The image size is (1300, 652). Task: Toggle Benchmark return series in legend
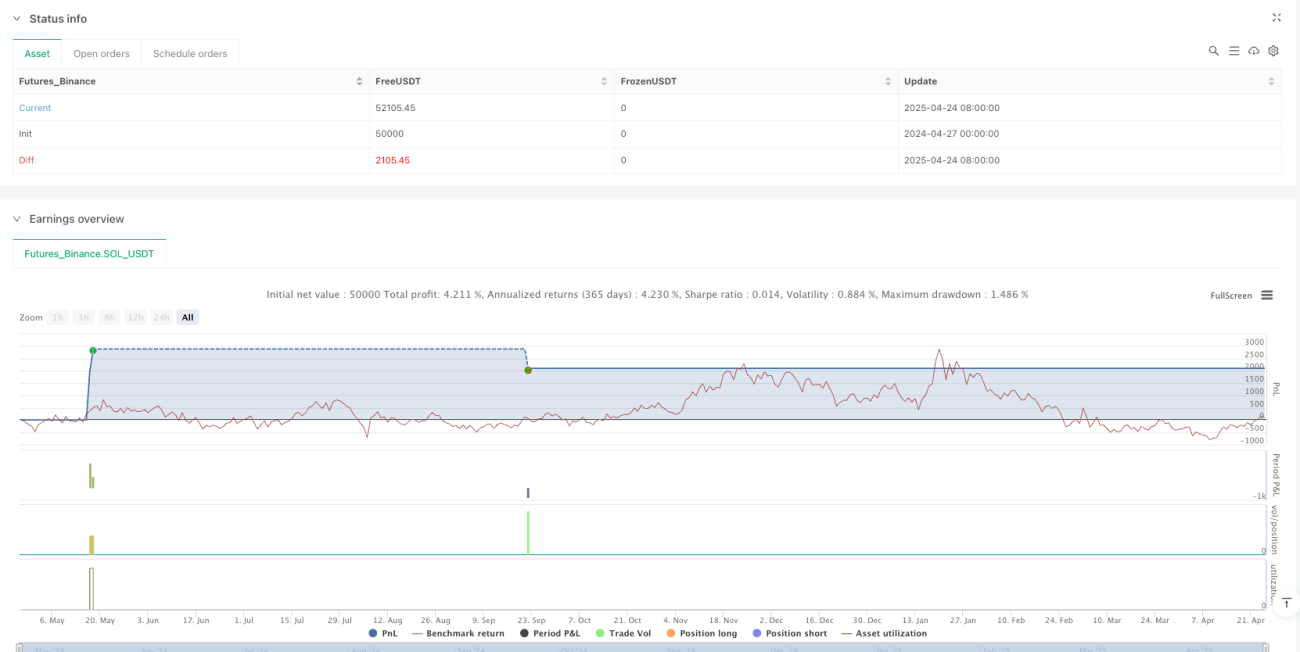457,633
